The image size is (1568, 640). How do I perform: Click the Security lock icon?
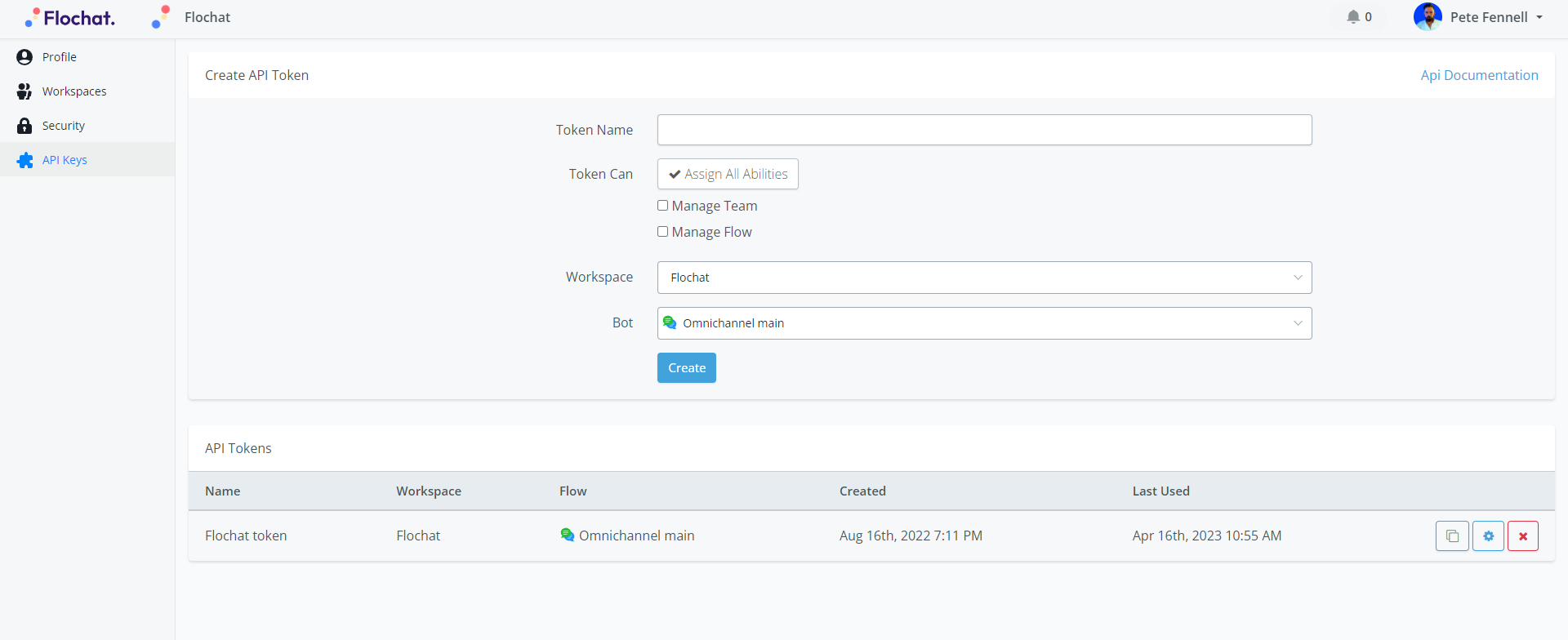pos(24,126)
